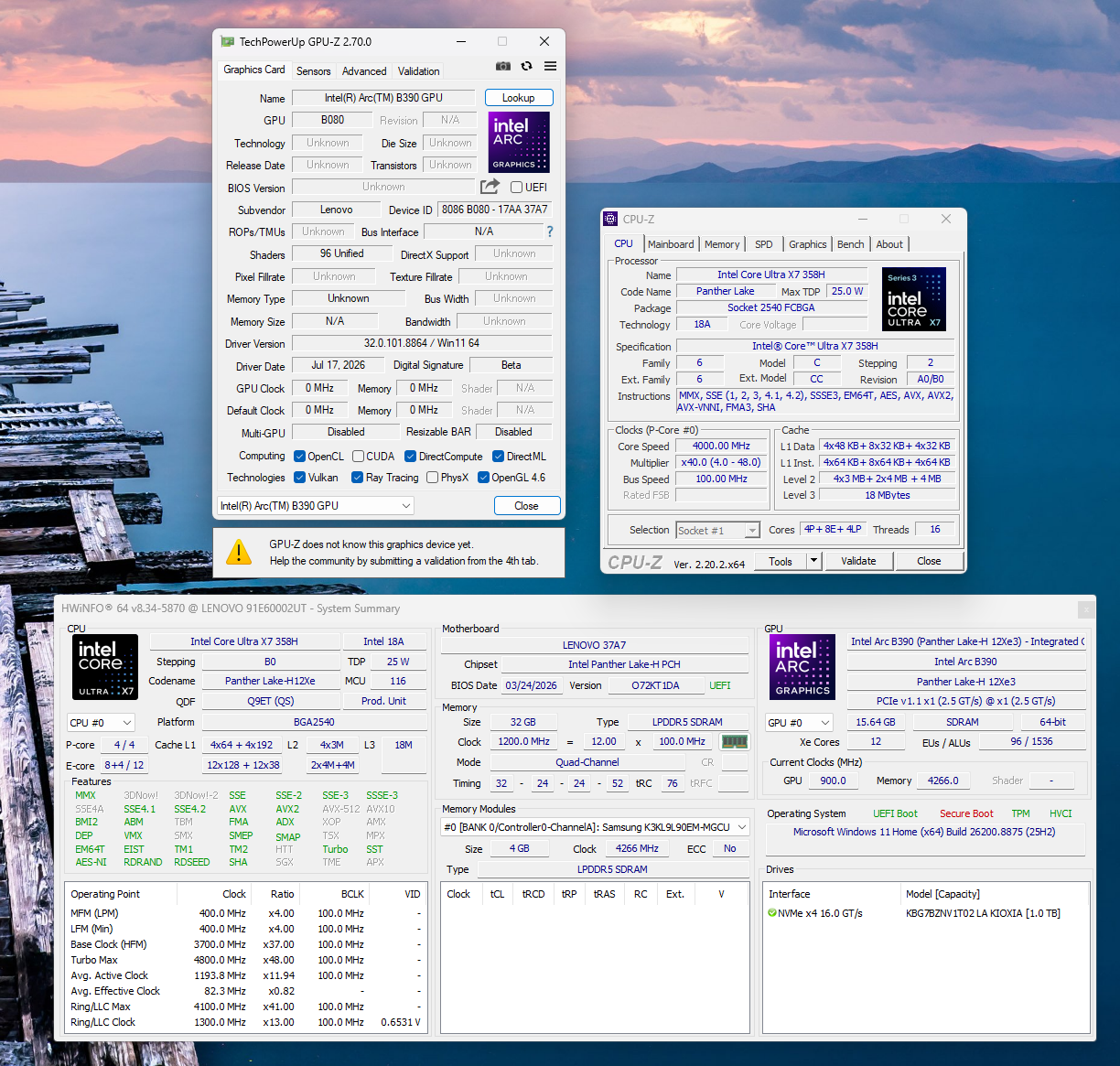Open the Memory tab in CPU-Z
Image resolution: width=1120 pixels, height=1066 pixels.
pyautogui.click(x=722, y=244)
